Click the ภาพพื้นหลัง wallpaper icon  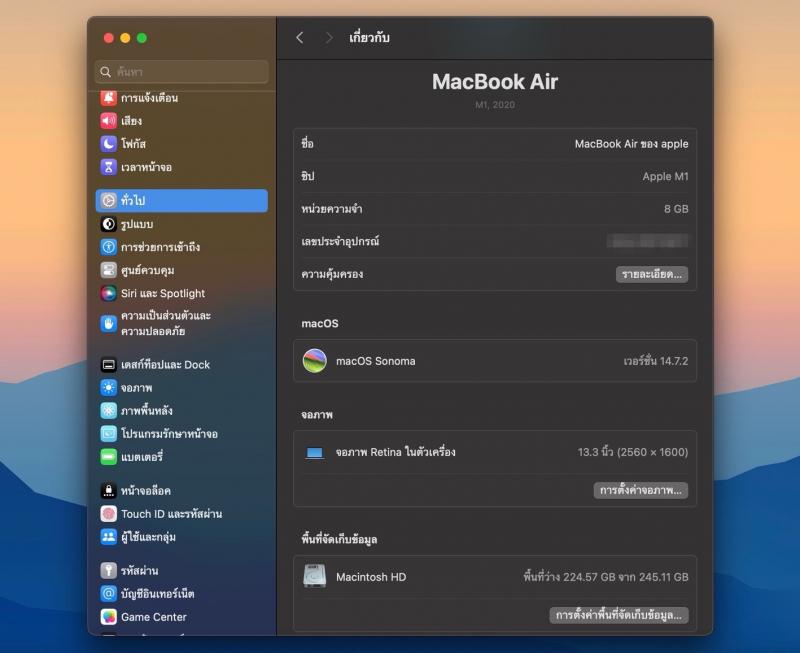[108, 411]
